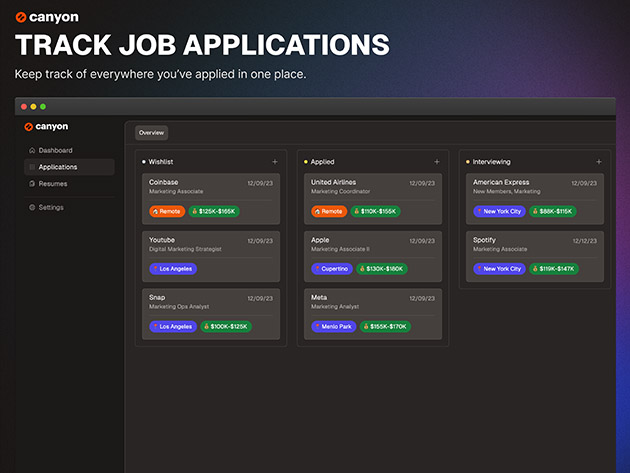The height and width of the screenshot is (473, 630).
Task: Switch to the Overview tab
Action: (x=152, y=132)
